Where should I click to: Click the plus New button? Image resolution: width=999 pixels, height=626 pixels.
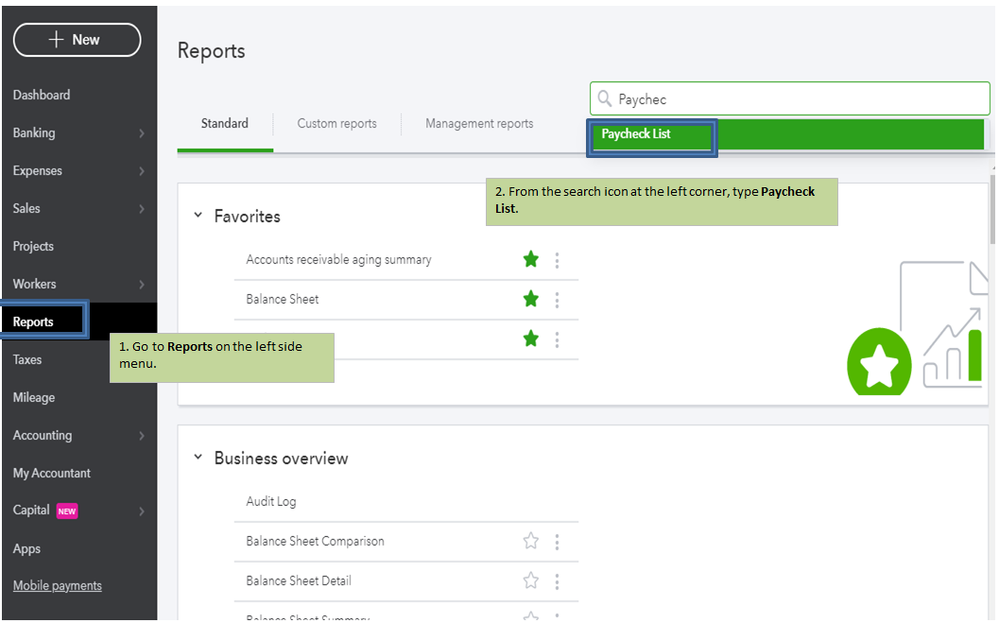(77, 40)
